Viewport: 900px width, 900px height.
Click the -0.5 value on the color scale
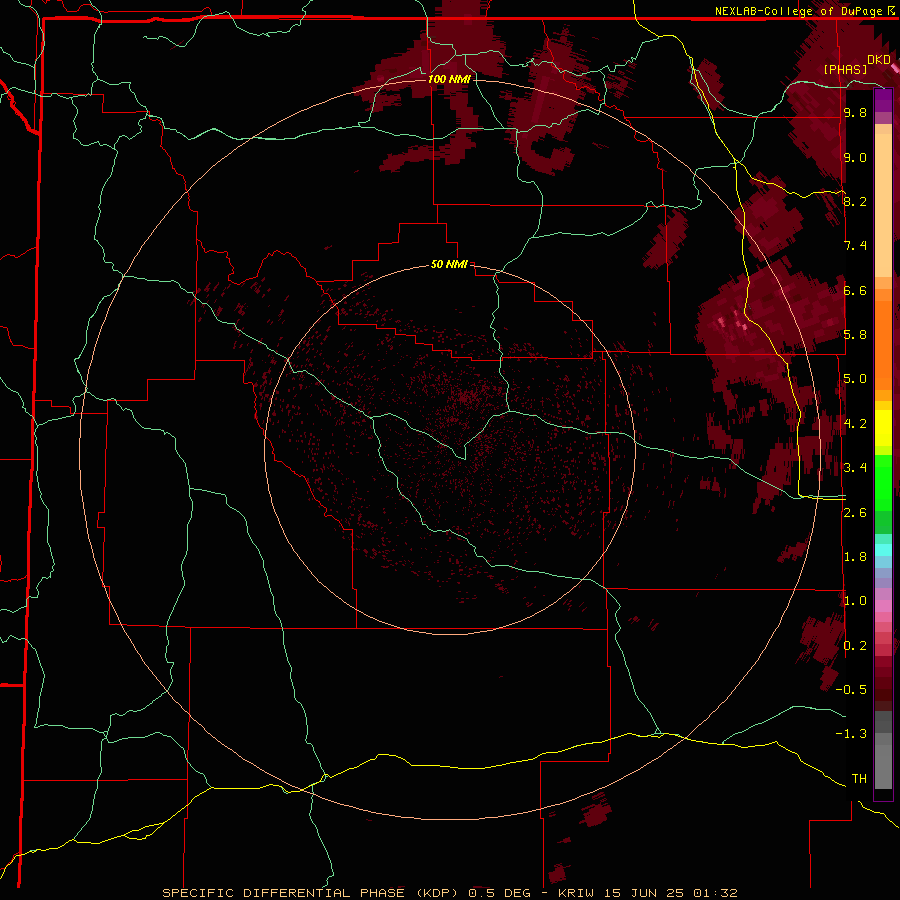[851, 690]
